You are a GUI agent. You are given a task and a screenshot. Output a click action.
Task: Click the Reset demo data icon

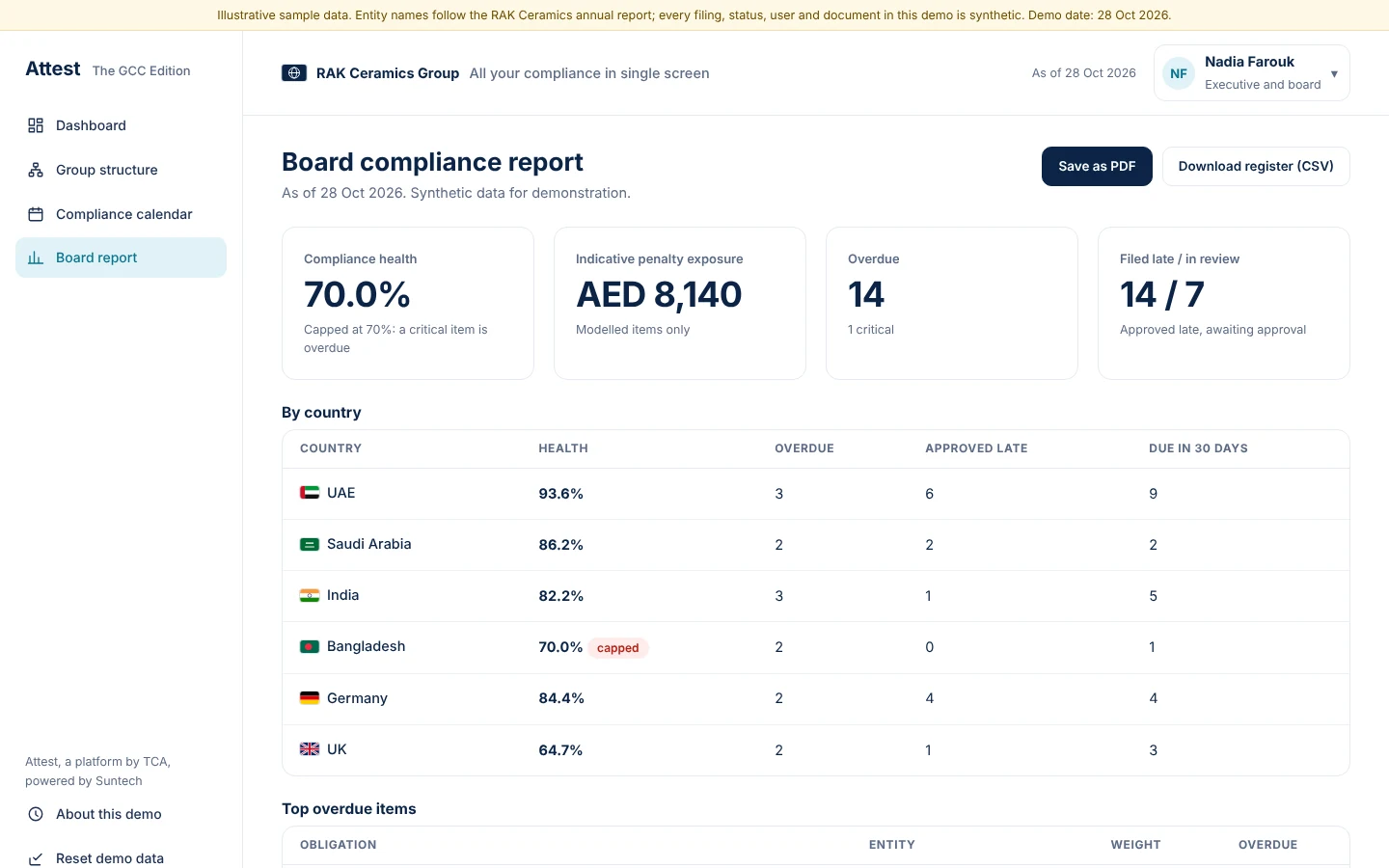[x=36, y=858]
